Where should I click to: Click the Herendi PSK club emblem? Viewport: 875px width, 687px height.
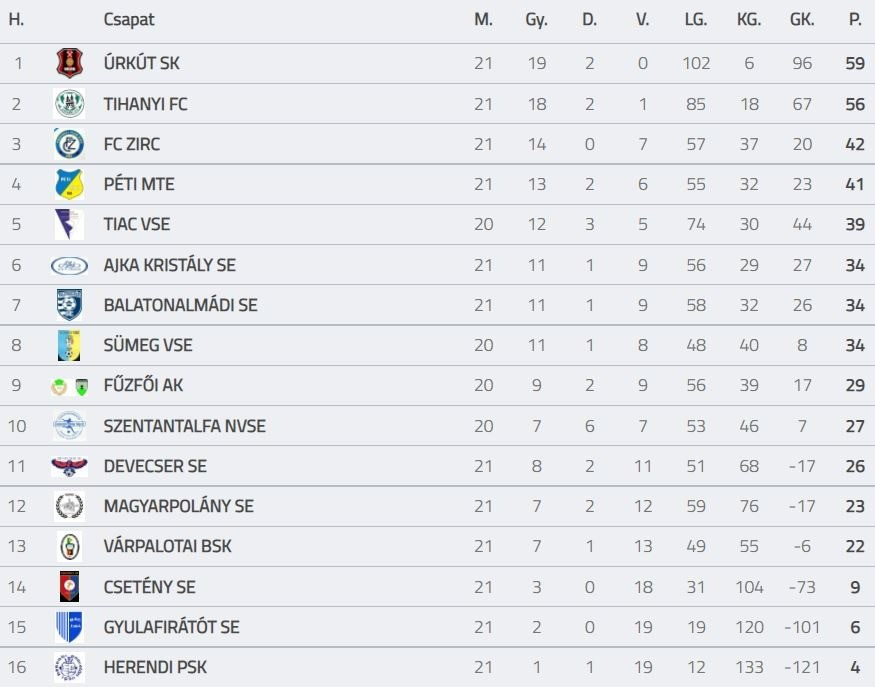pyautogui.click(x=69, y=667)
